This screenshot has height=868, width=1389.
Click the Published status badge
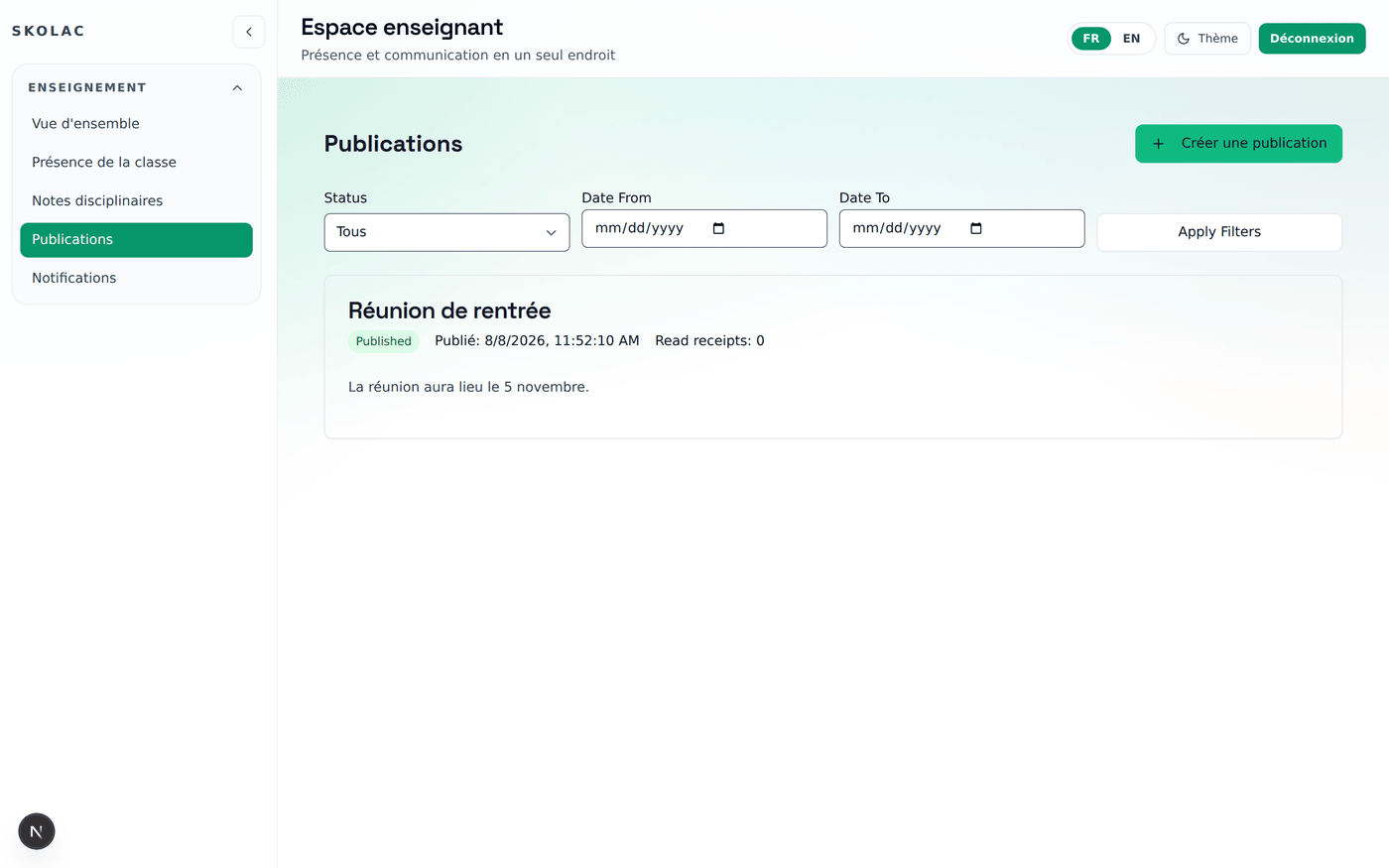[x=384, y=341]
